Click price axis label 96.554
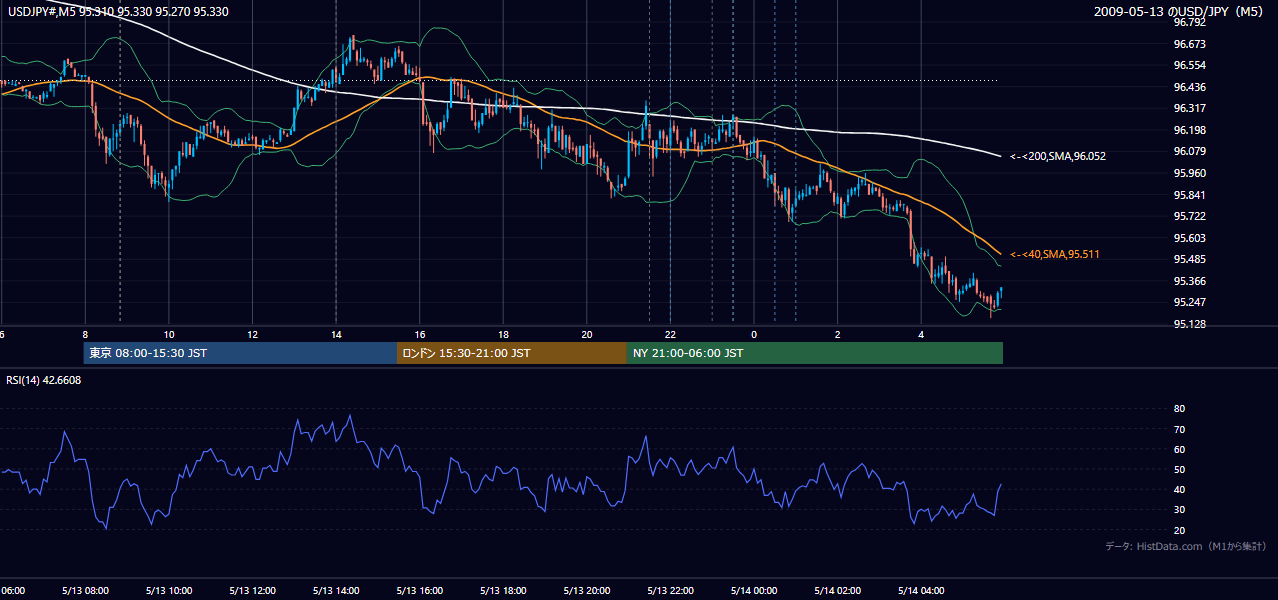This screenshot has height=600, width=1278. [1189, 65]
